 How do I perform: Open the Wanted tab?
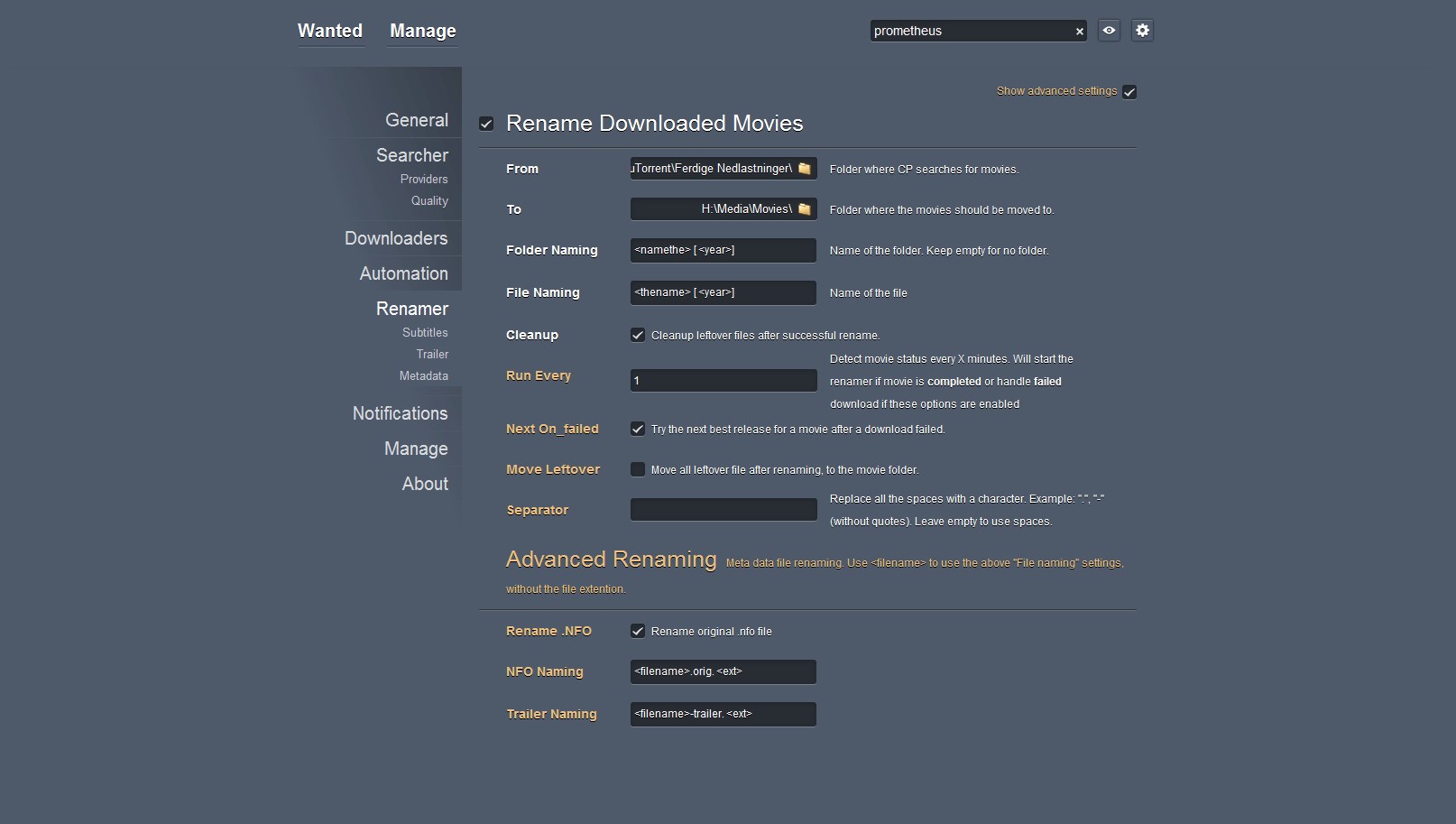(x=330, y=31)
